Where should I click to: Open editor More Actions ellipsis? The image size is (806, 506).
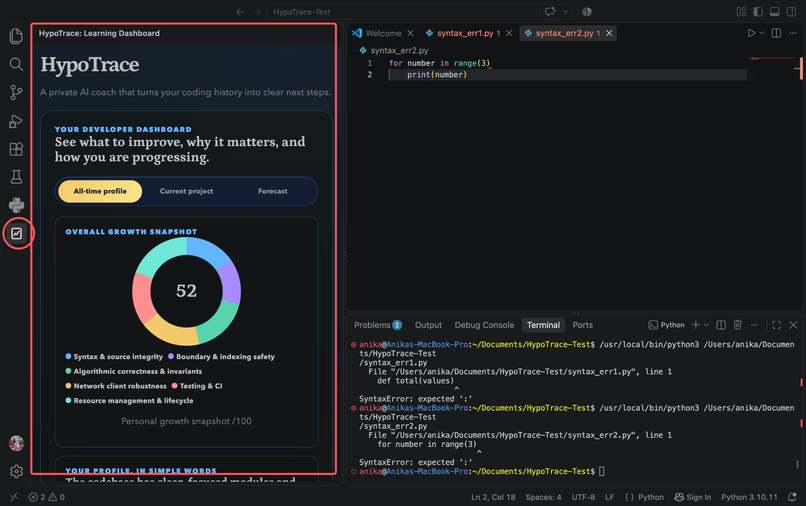pos(793,33)
